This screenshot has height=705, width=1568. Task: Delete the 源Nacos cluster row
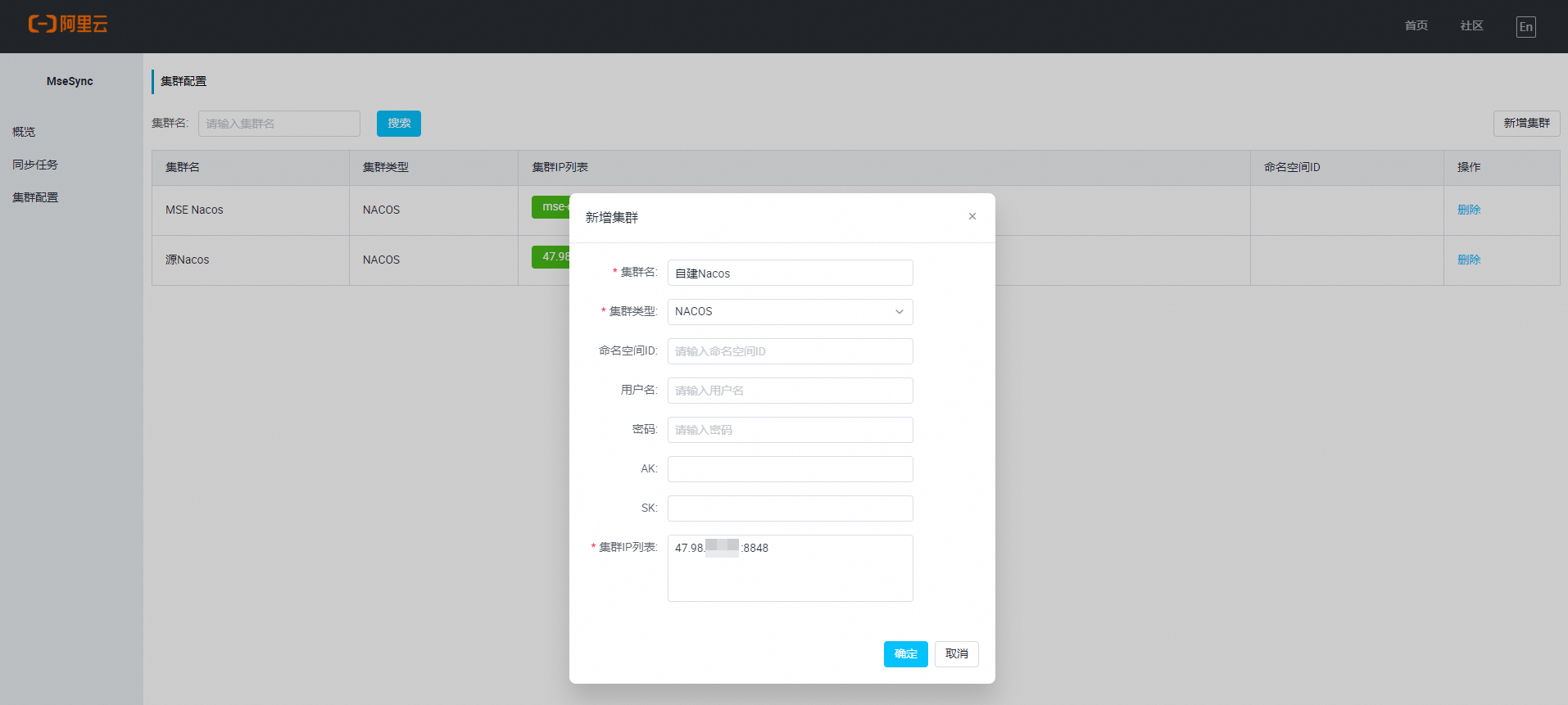pos(1468,260)
